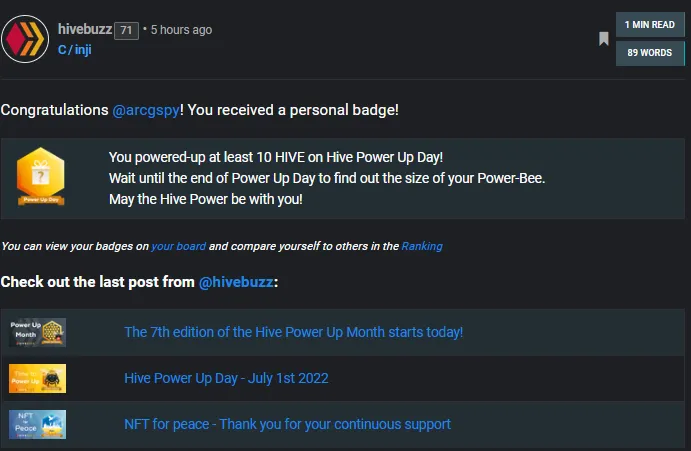The height and width of the screenshot is (451, 691).
Task: Open the Power Up Month post thumbnail
Action: click(37, 332)
